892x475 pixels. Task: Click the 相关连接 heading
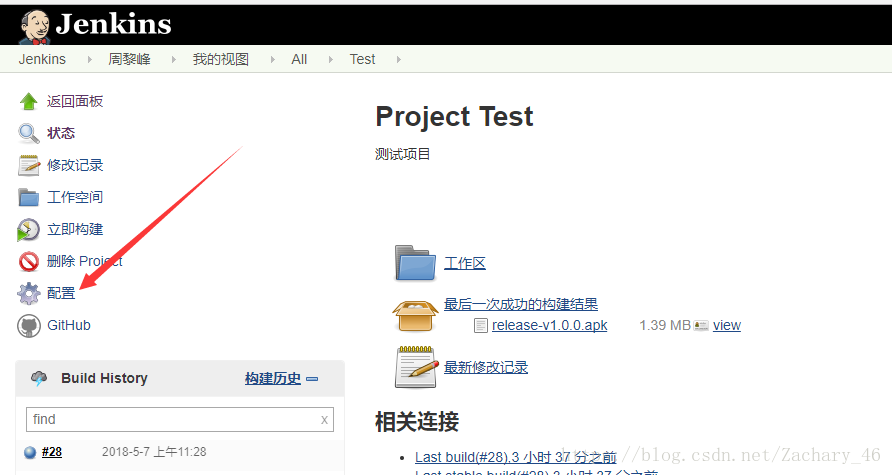pos(417,422)
